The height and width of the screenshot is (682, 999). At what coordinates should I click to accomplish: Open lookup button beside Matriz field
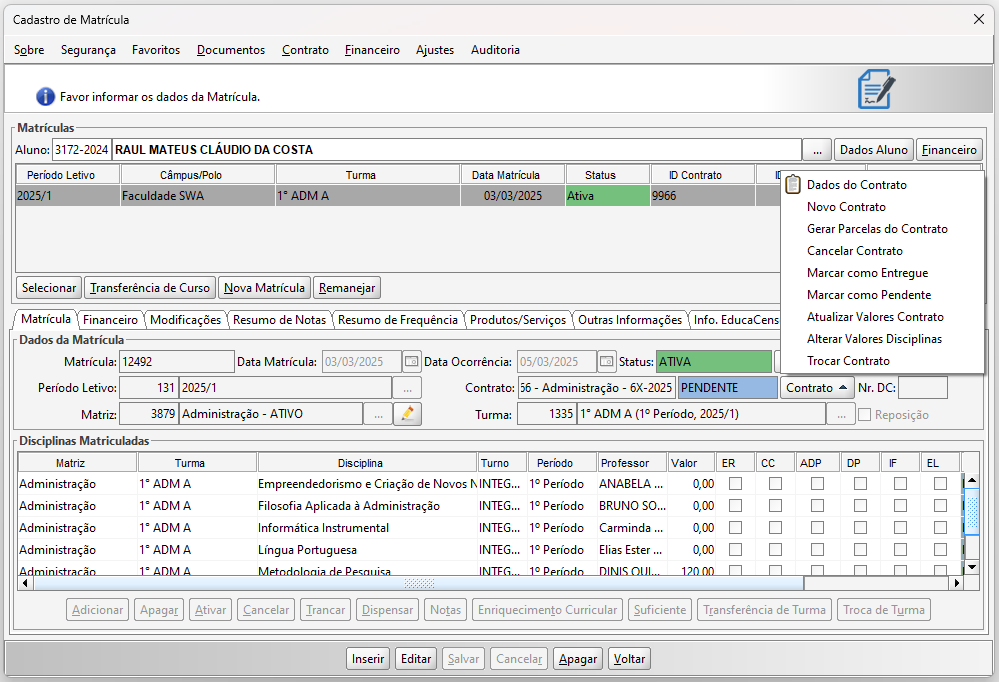click(378, 414)
